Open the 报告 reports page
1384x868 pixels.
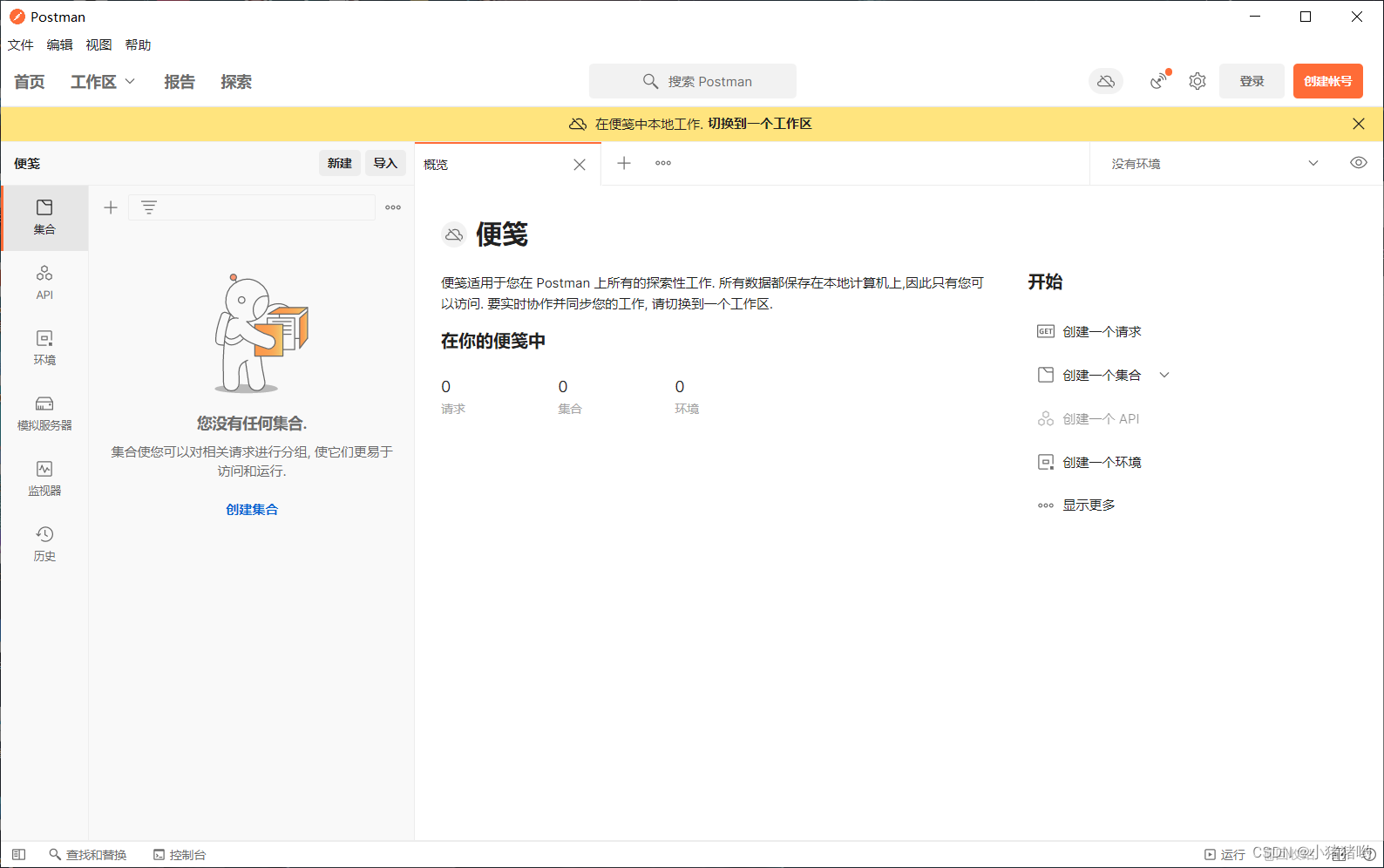click(180, 82)
